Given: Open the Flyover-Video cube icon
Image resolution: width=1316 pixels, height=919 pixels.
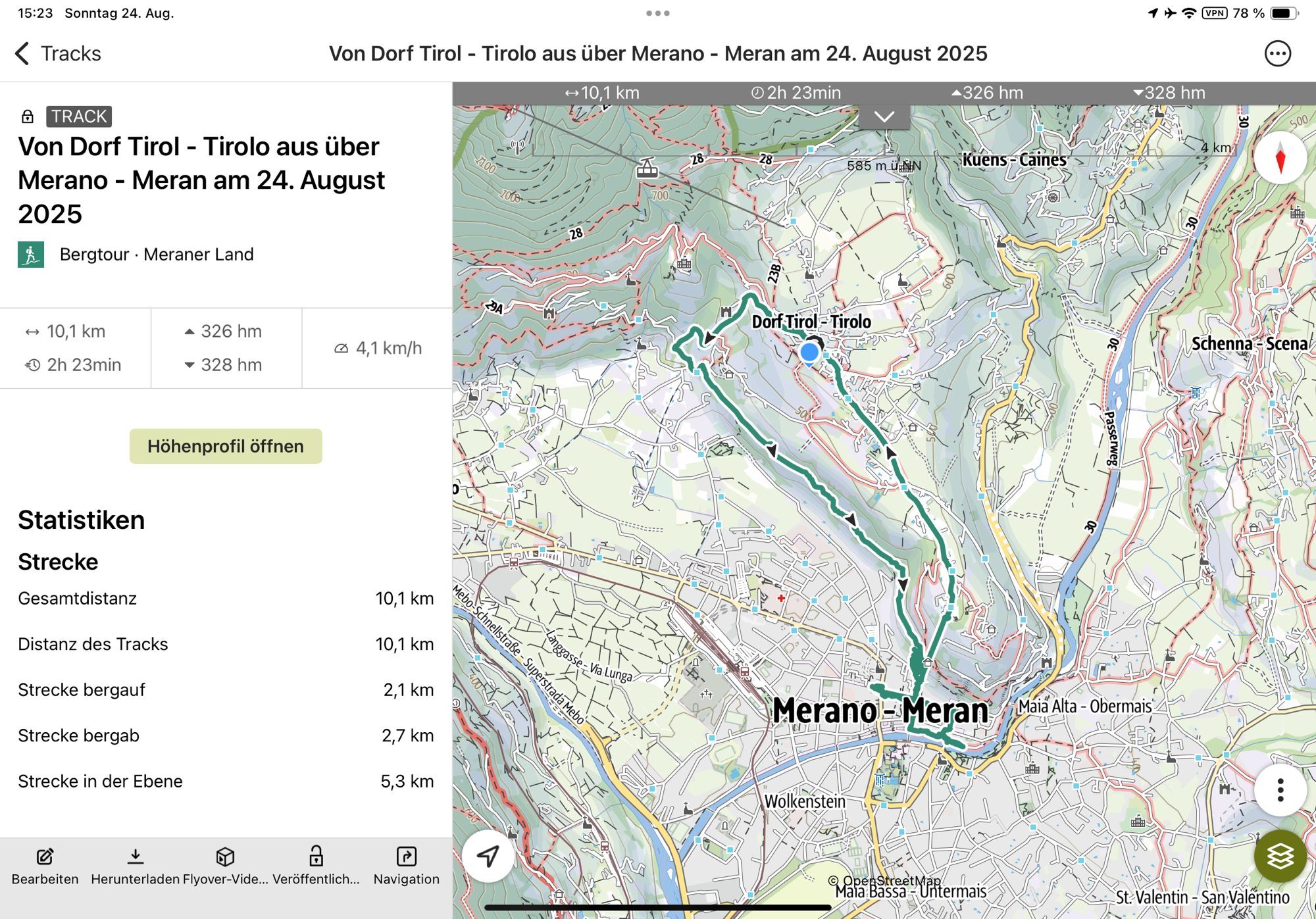Looking at the screenshot, I should (225, 857).
